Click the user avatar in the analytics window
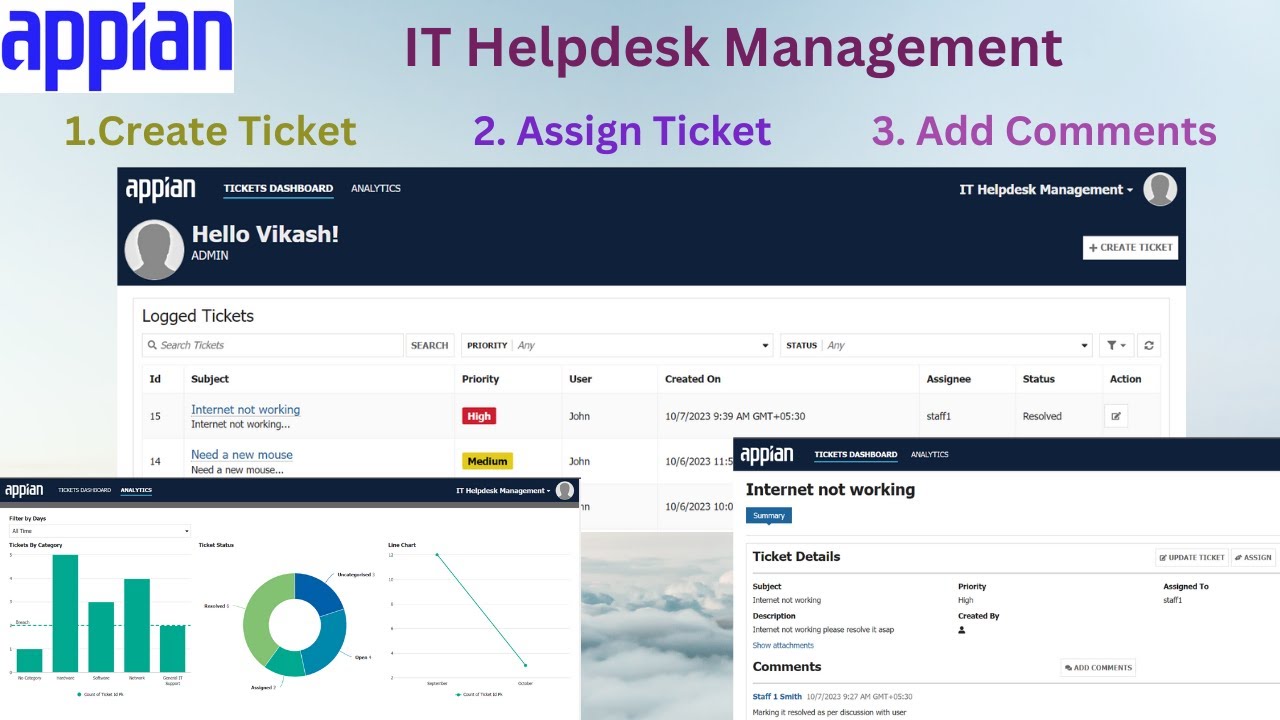This screenshot has height=720, width=1280. pyautogui.click(x=565, y=490)
